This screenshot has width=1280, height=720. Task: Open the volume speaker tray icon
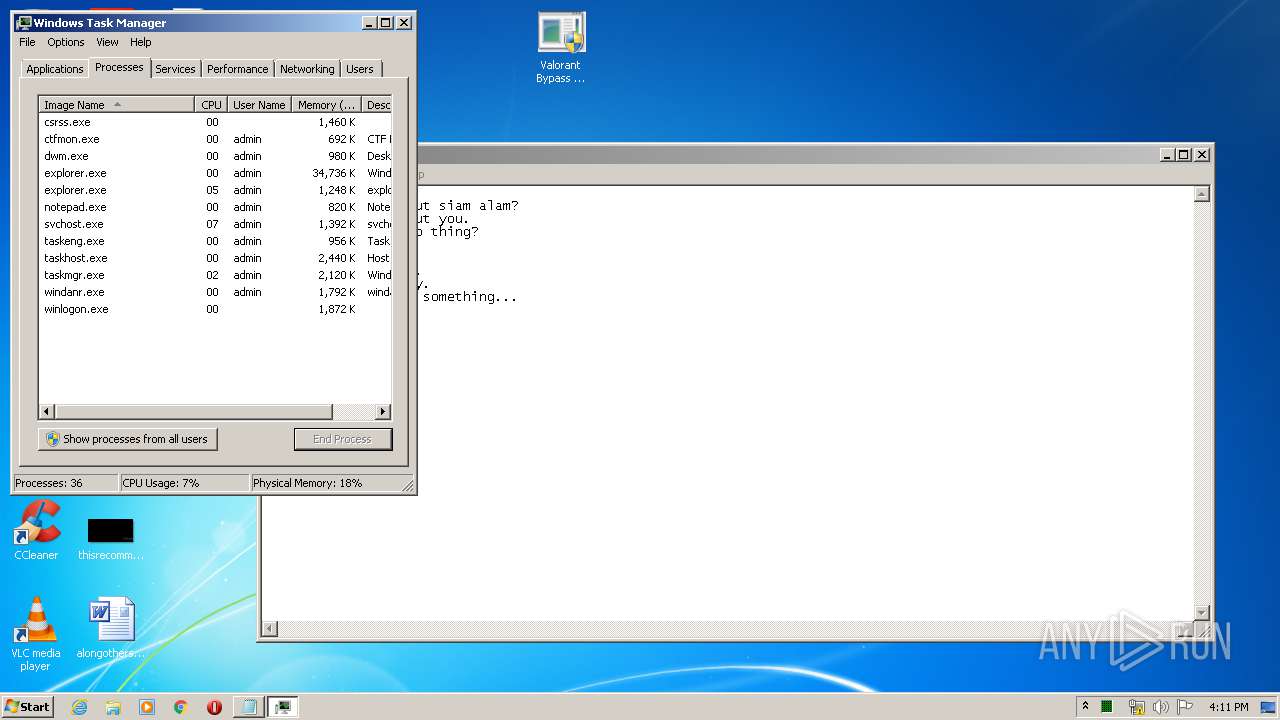1161,707
